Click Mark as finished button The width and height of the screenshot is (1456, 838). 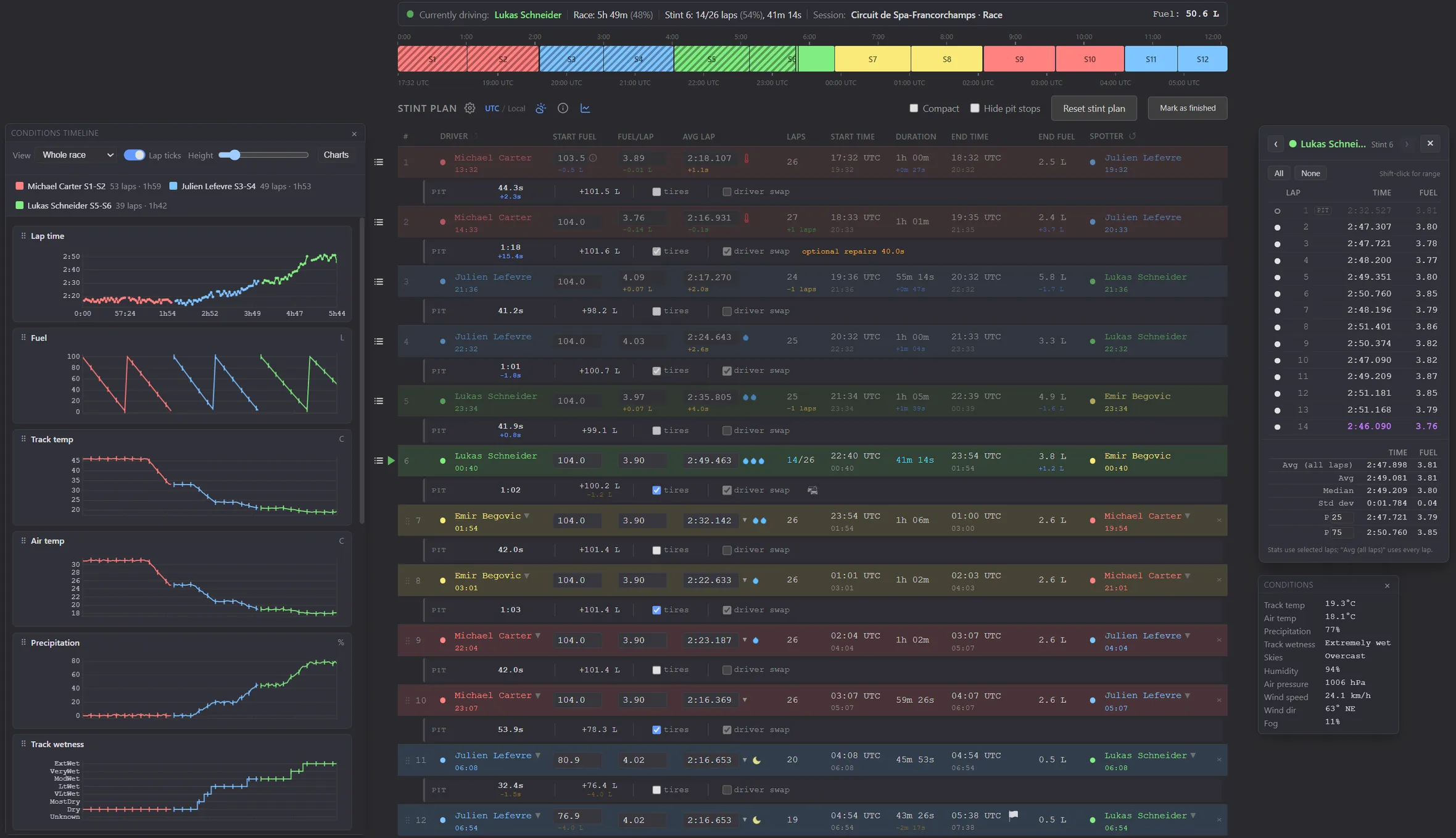tap(1187, 108)
